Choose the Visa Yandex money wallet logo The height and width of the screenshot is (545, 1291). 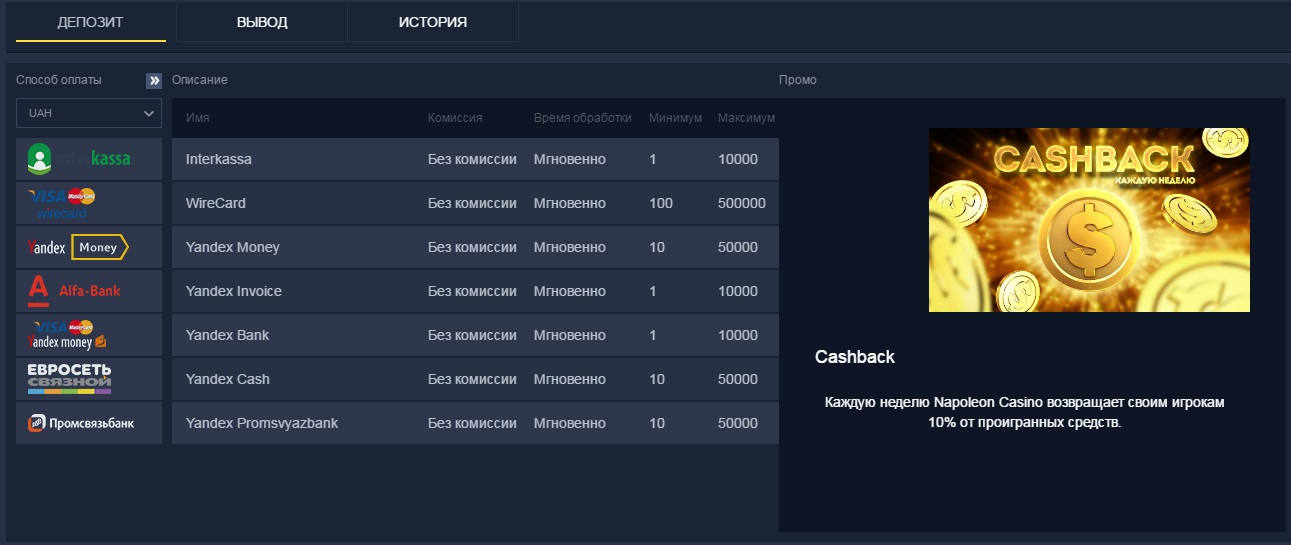89,335
